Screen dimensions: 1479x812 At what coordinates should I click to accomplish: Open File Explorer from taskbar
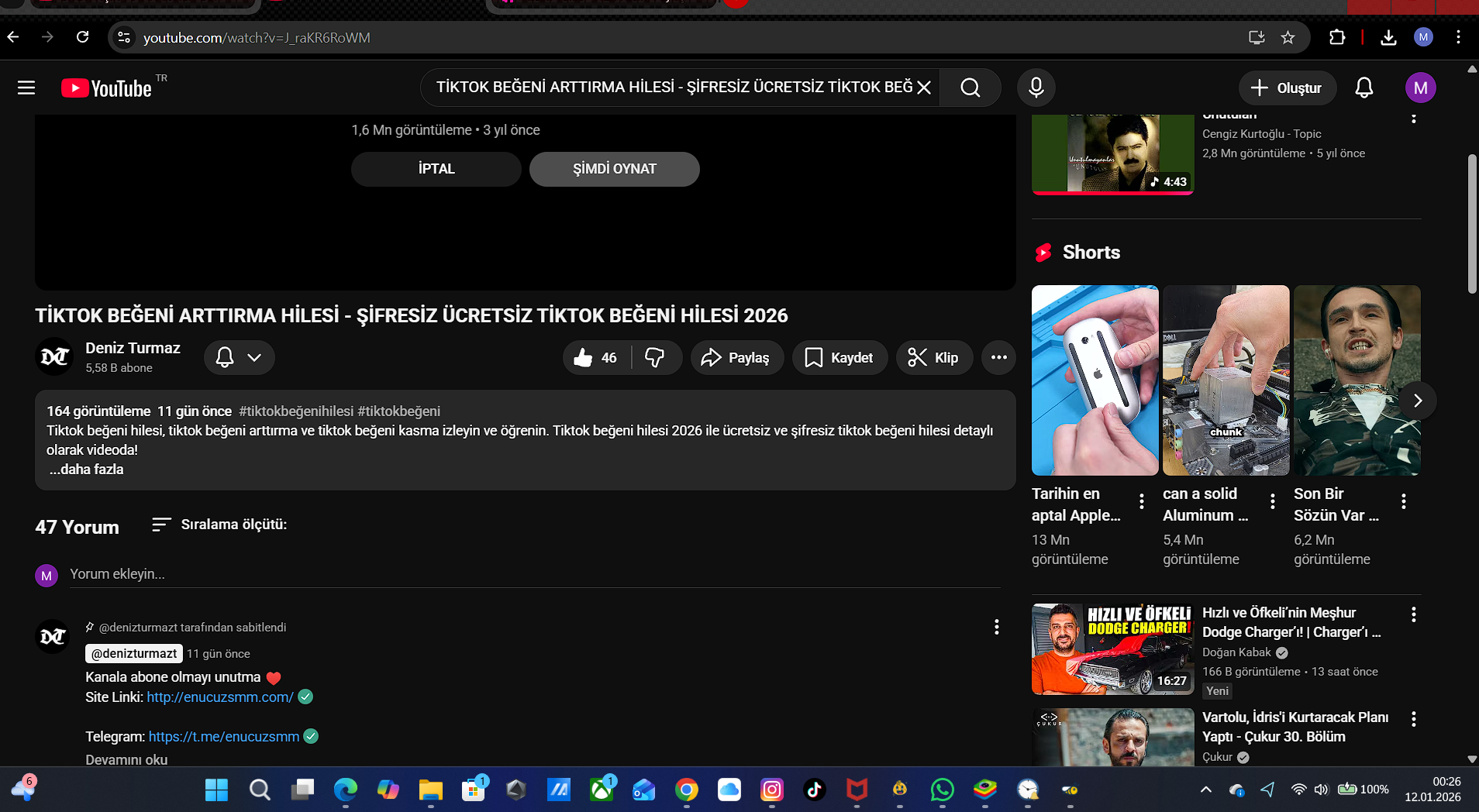[x=430, y=790]
